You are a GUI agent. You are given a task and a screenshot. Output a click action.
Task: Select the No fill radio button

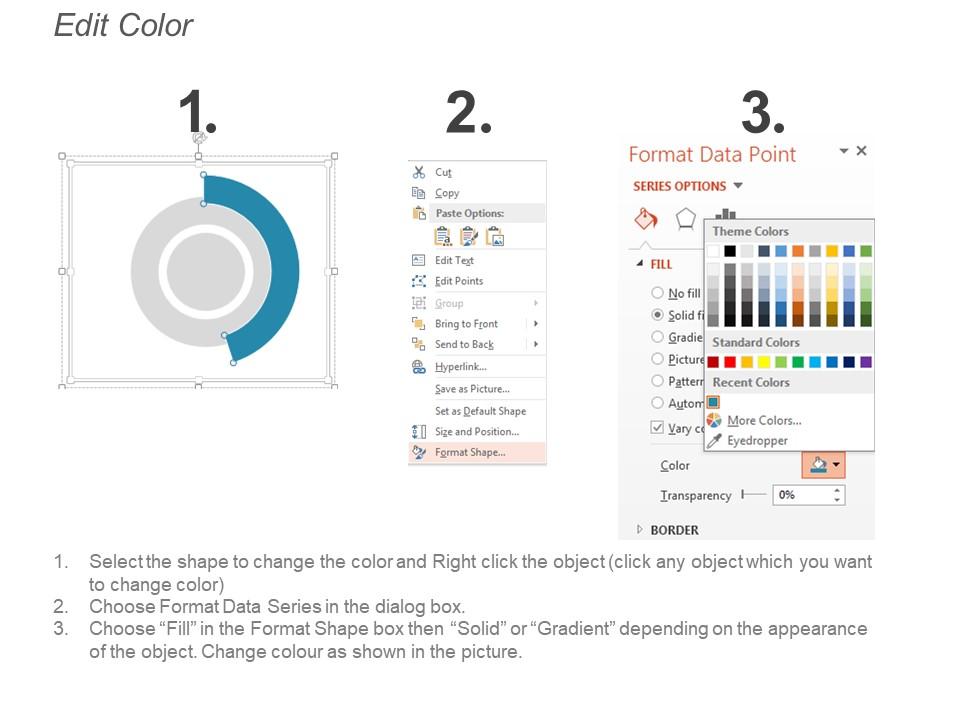pyautogui.click(x=657, y=293)
